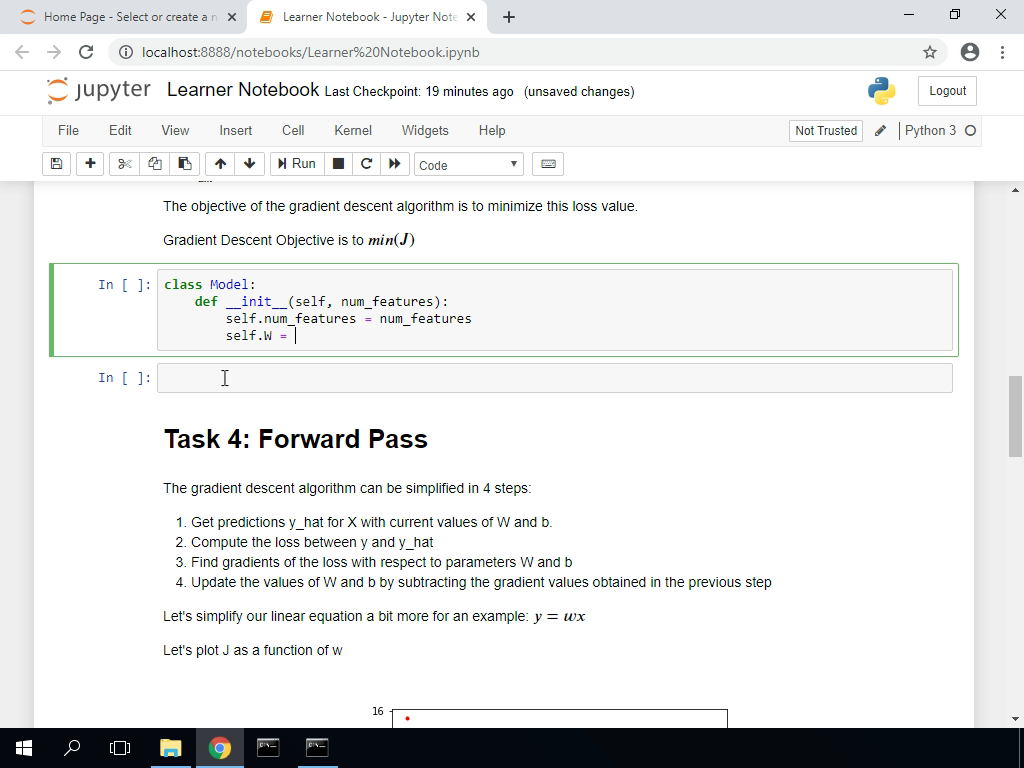The width and height of the screenshot is (1024, 768).
Task: Open Task View on taskbar
Action: tap(120, 748)
